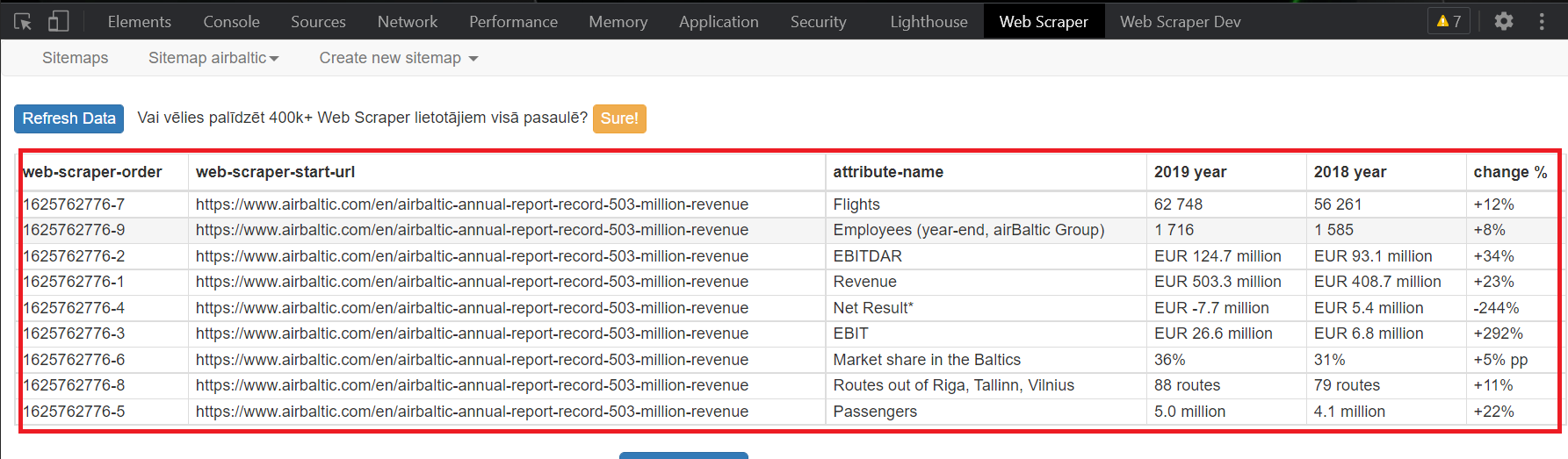
Task: Click the web-scraper-order column header
Action: point(93,172)
